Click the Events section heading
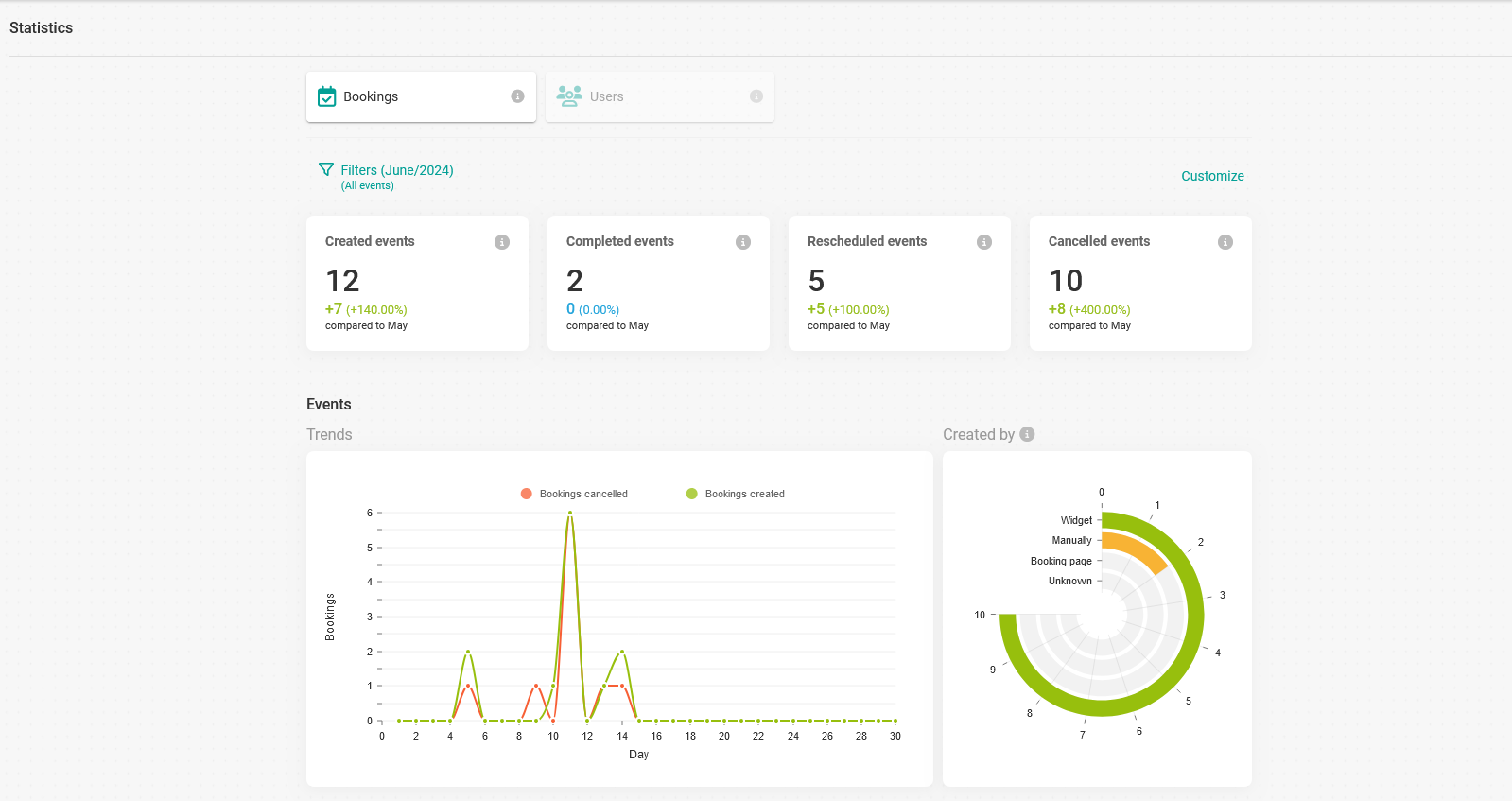 (x=329, y=404)
